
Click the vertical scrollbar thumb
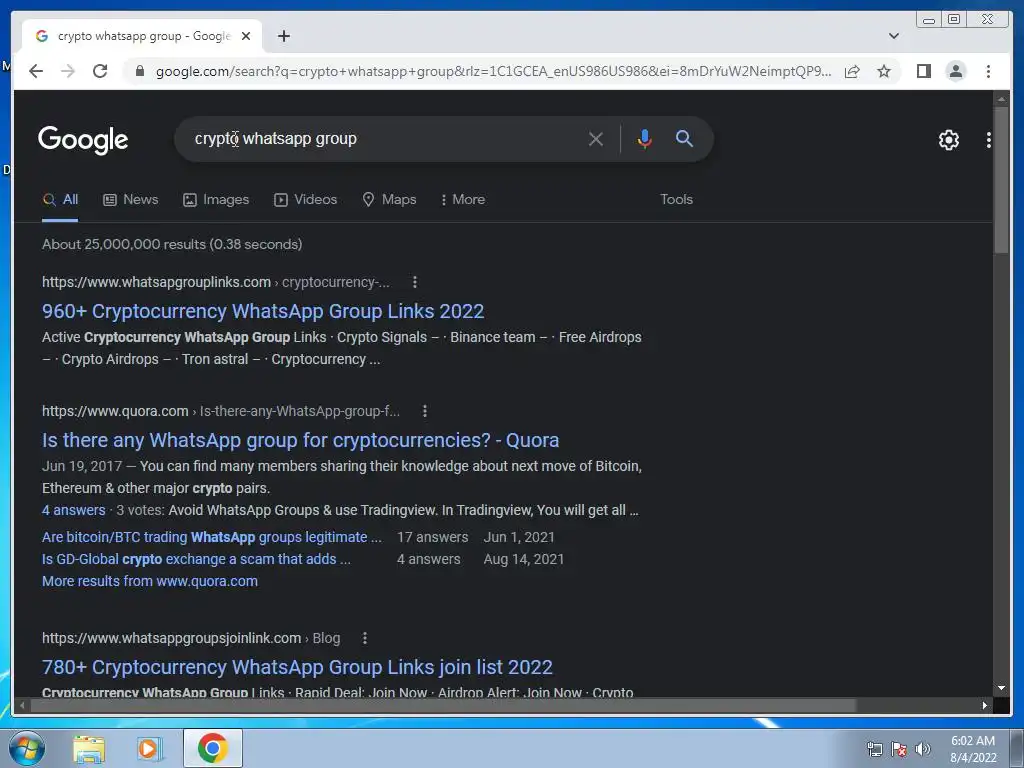click(x=1001, y=180)
